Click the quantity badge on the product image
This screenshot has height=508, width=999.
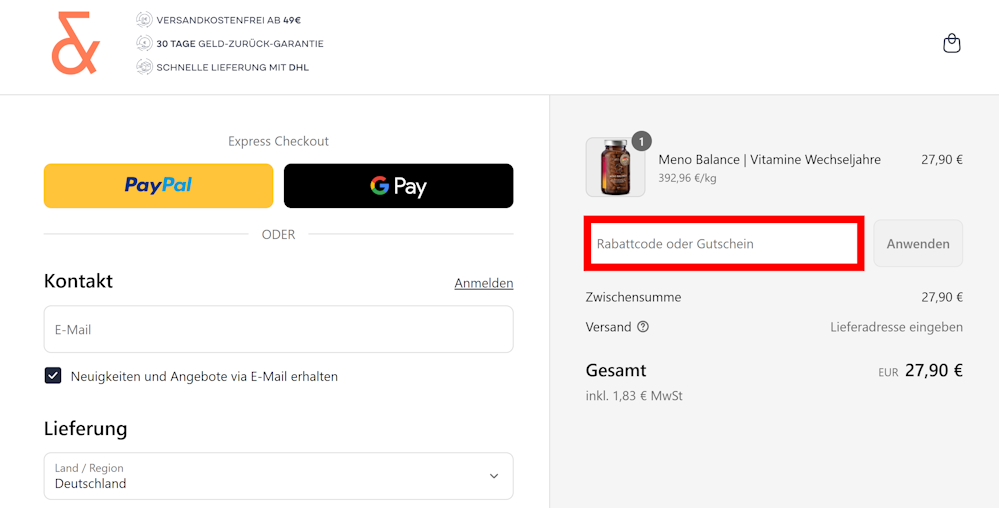641,142
